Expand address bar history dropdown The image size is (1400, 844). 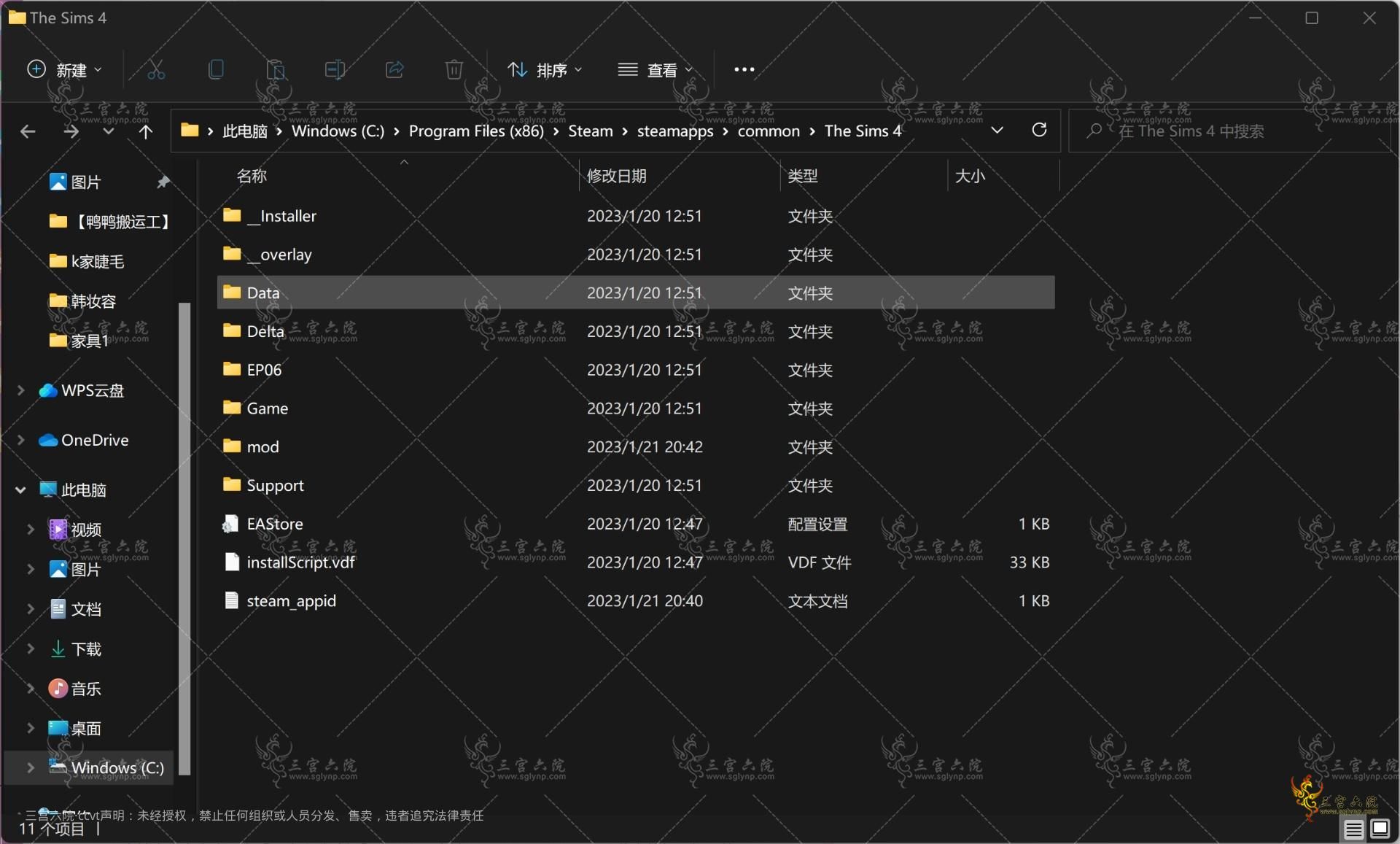point(997,131)
